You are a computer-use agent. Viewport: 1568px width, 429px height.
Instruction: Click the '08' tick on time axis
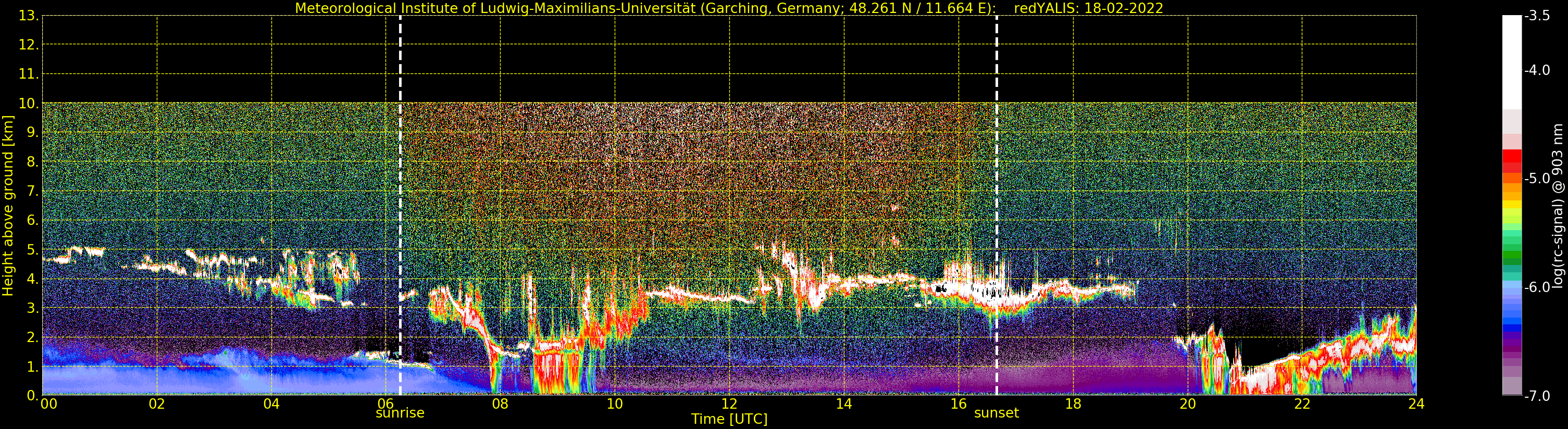click(x=500, y=404)
